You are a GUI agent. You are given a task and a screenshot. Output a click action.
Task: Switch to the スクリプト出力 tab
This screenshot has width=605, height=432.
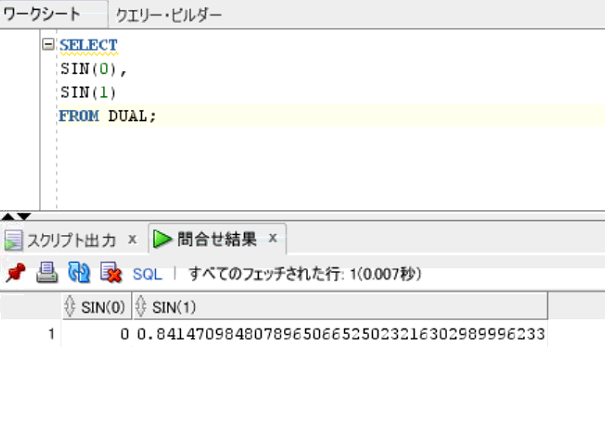pyautogui.click(x=70, y=240)
